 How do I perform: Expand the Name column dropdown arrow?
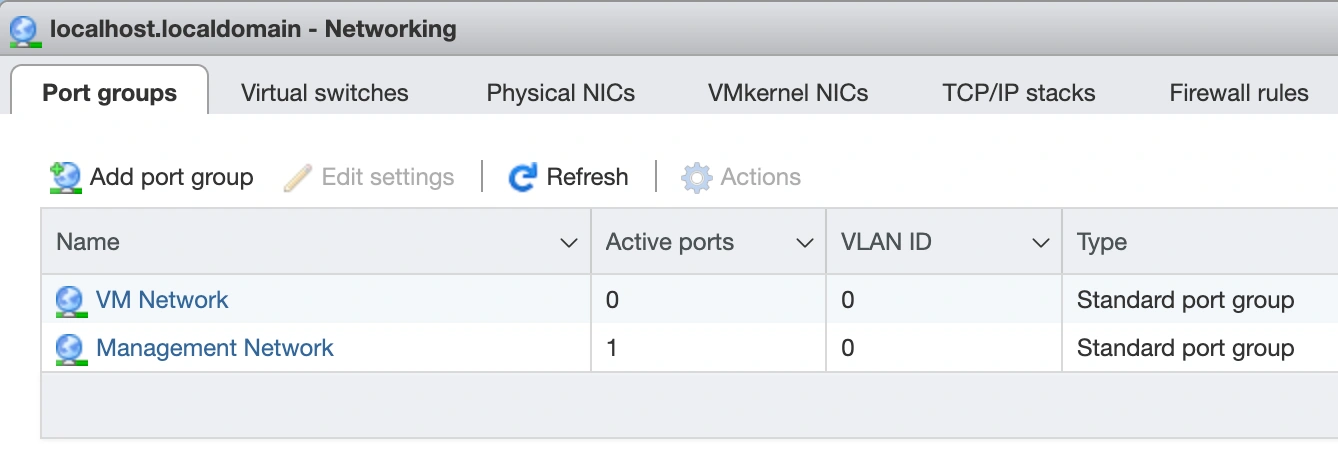tap(569, 243)
